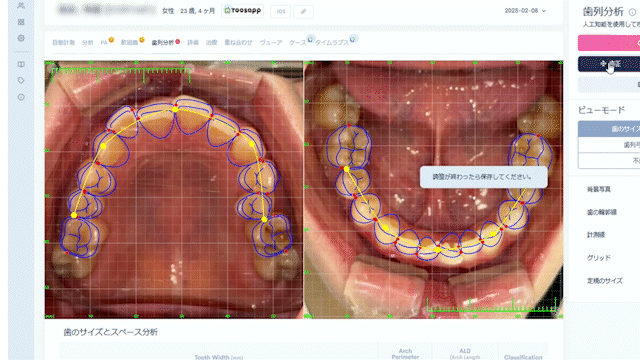Open the patients list sidebar icon
The width and height of the screenshot is (640, 360).
click(21, 6)
